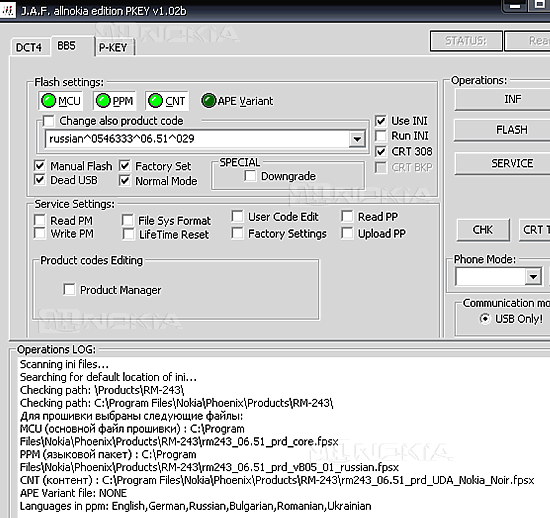Screen dimensions: 550x518
Task: Open the product code dropdown arrow
Action: coord(357,139)
